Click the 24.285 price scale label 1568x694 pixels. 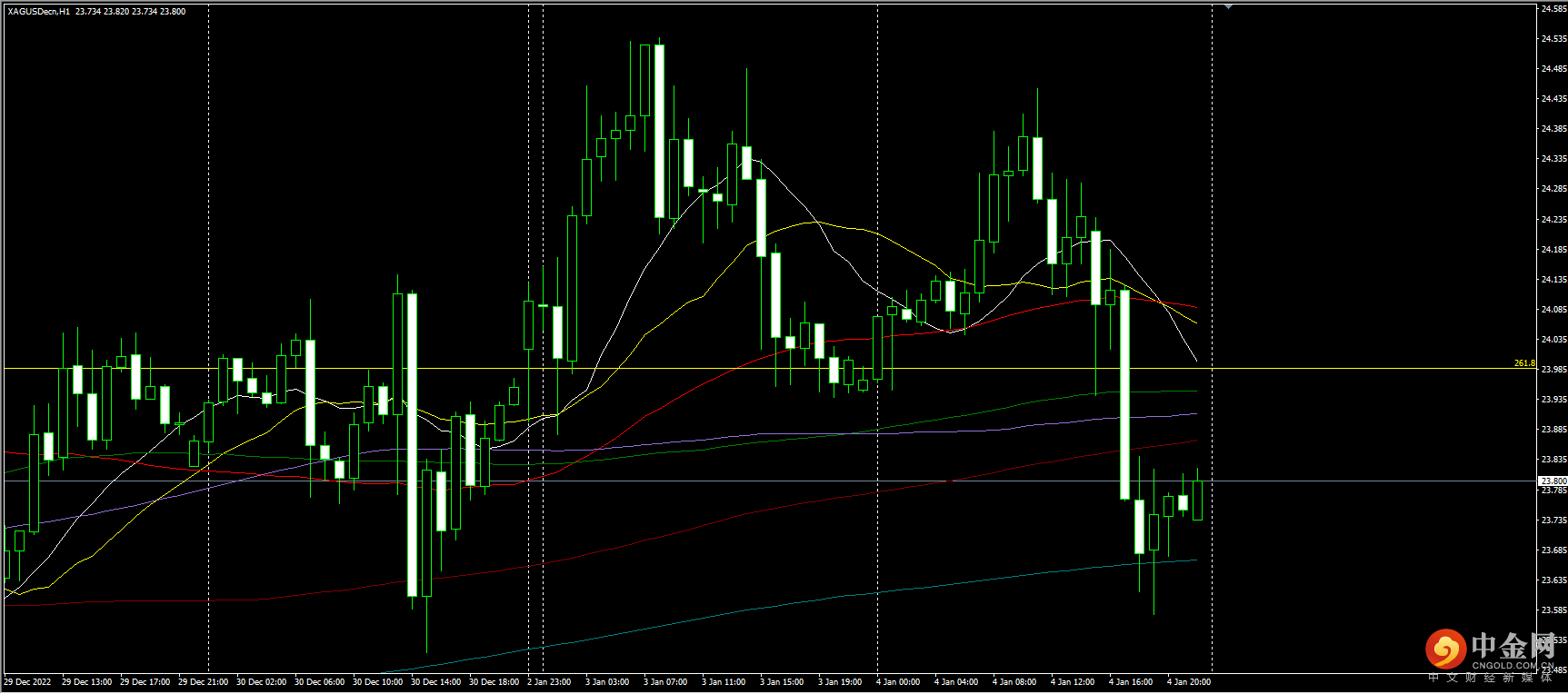(1553, 189)
